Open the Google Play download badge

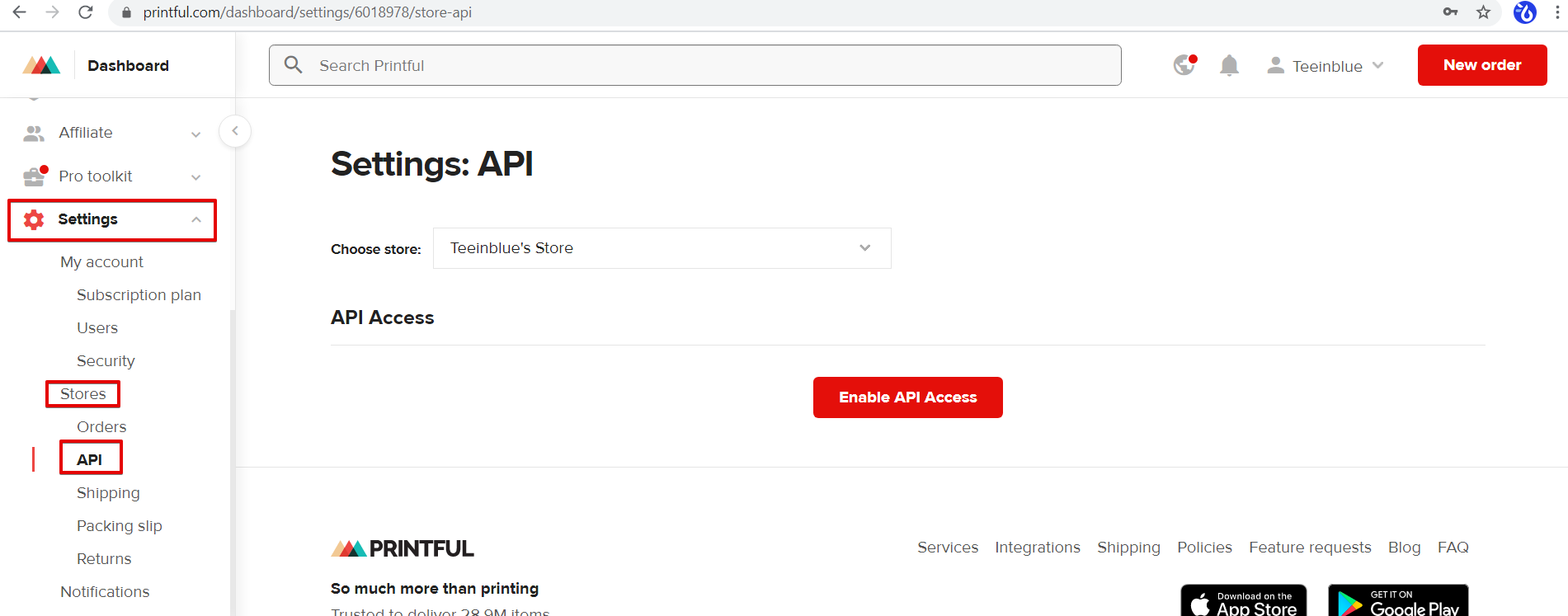(1398, 600)
